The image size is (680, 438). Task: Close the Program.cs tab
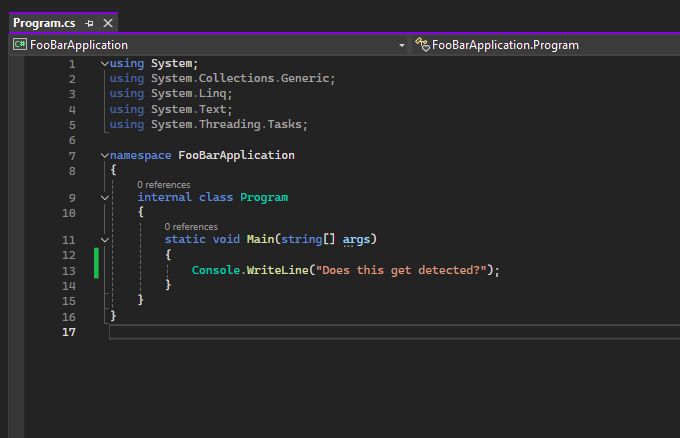pyautogui.click(x=108, y=23)
